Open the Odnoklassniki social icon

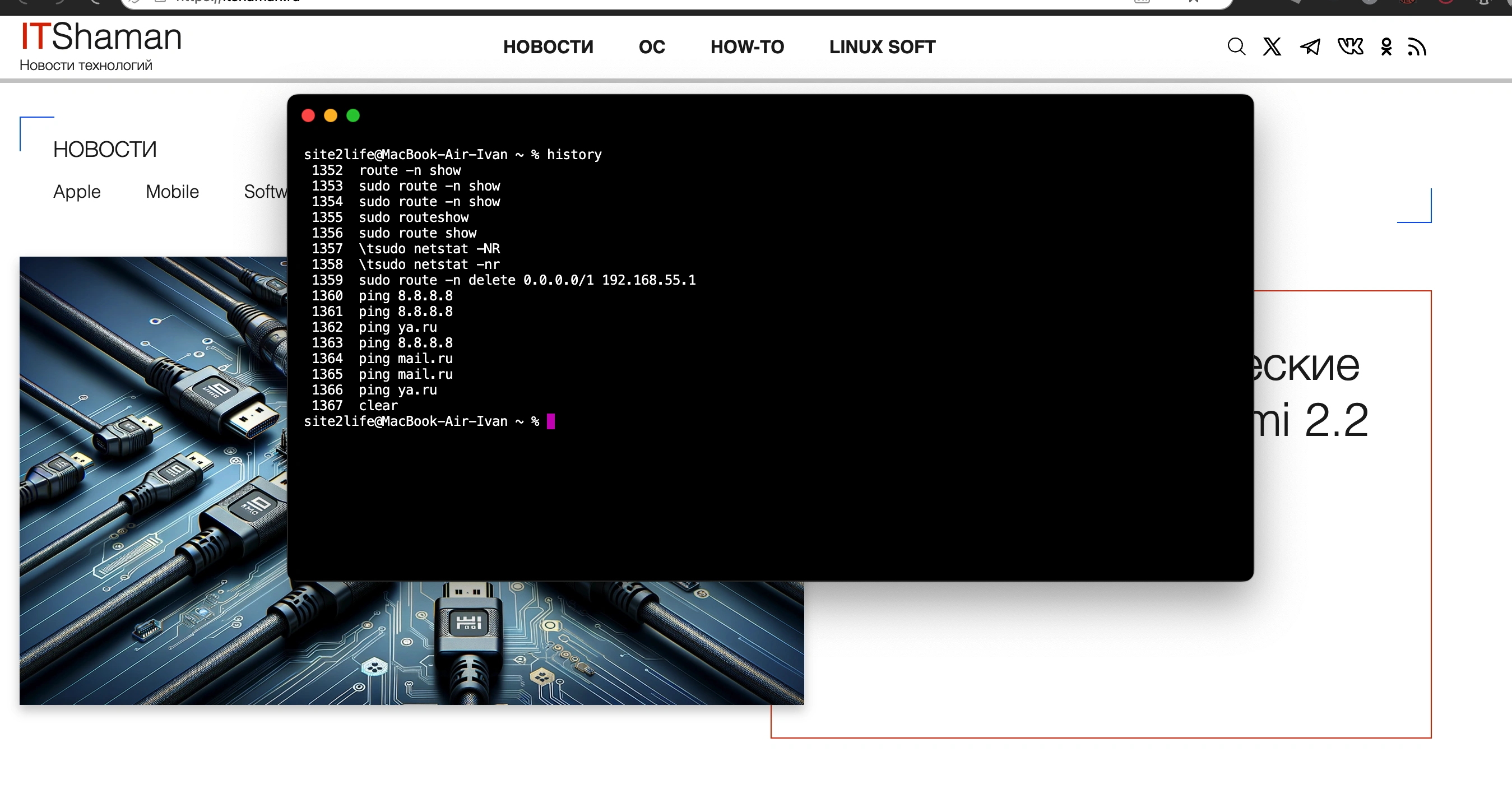[1386, 47]
